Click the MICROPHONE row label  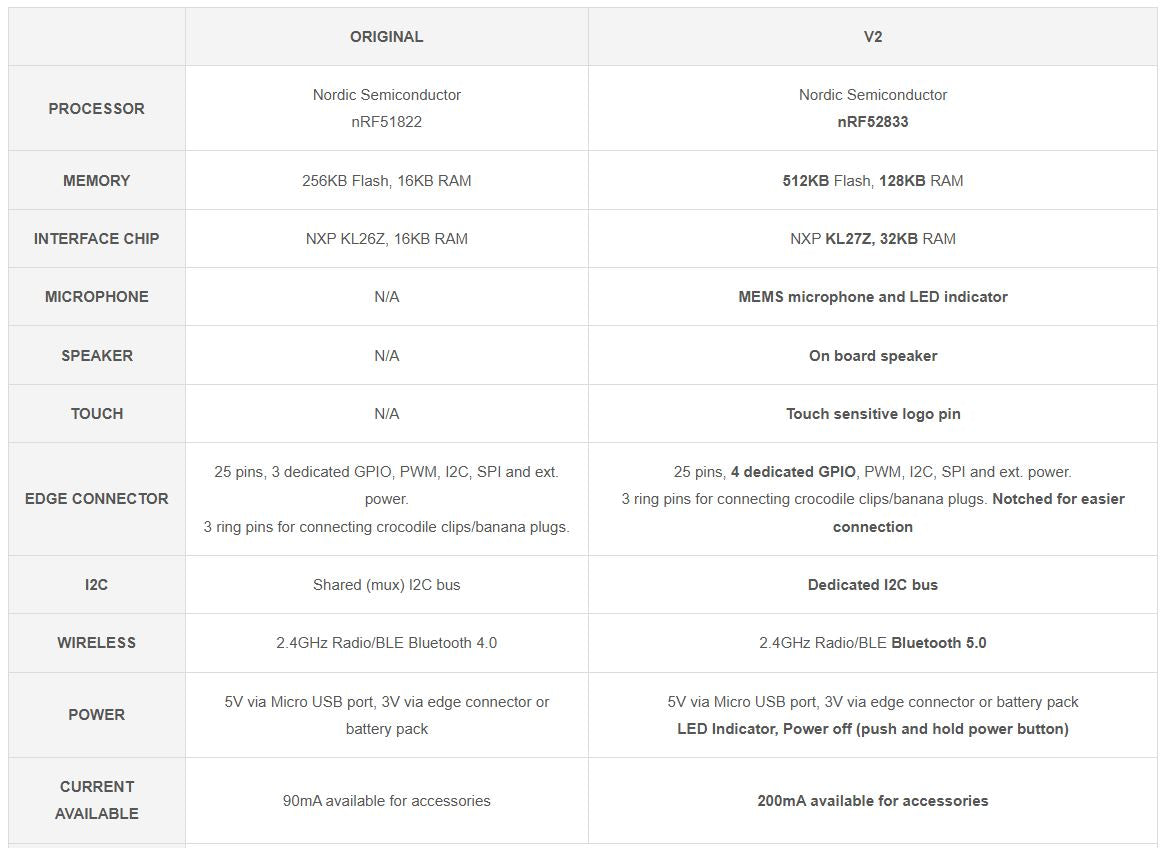(x=96, y=297)
